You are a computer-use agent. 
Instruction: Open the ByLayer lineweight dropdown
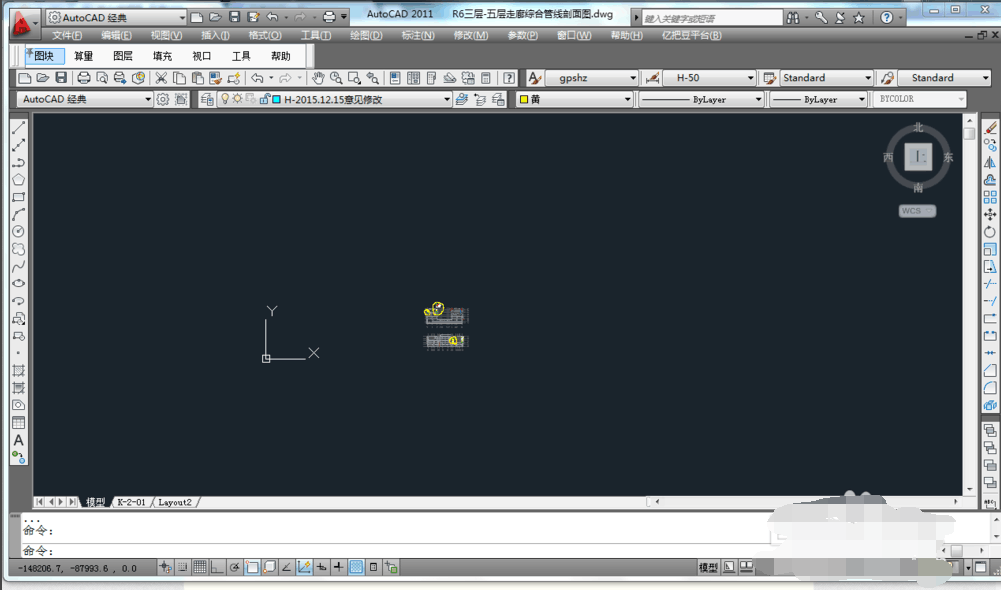point(818,99)
